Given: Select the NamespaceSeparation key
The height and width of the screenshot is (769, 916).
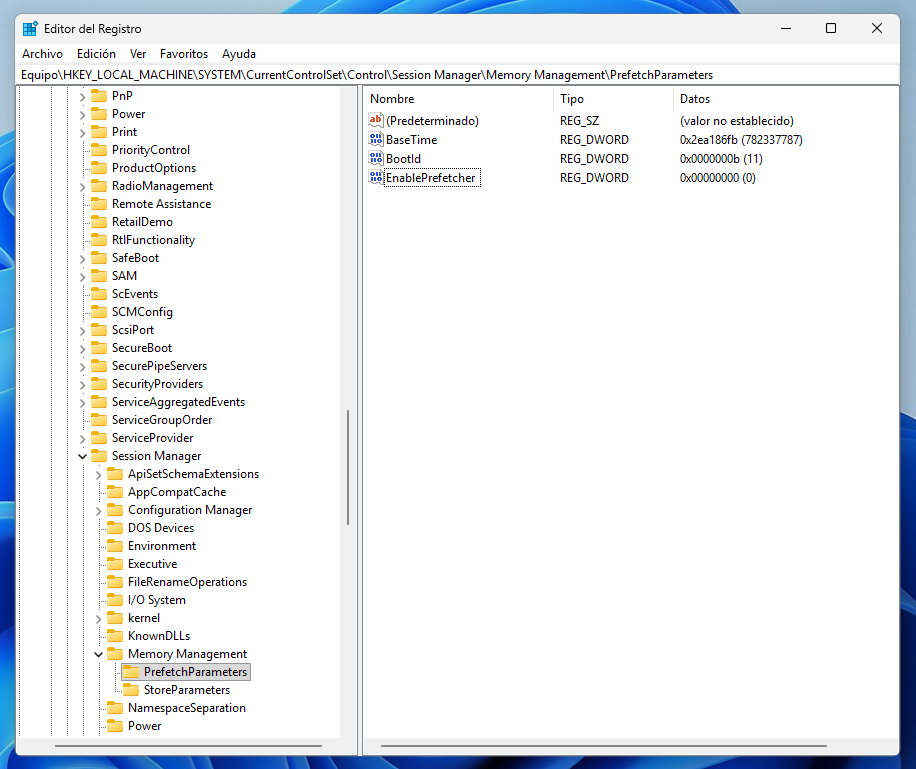Looking at the screenshot, I should [187, 708].
